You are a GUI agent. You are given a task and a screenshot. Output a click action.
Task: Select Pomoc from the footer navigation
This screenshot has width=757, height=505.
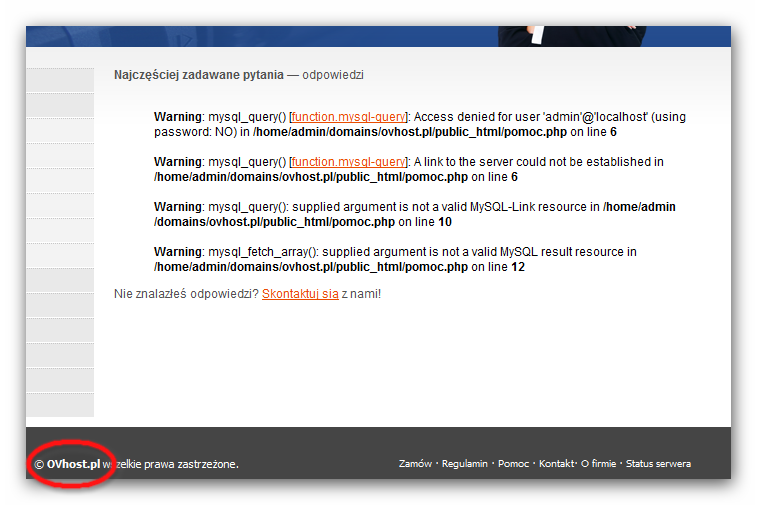click(x=513, y=464)
